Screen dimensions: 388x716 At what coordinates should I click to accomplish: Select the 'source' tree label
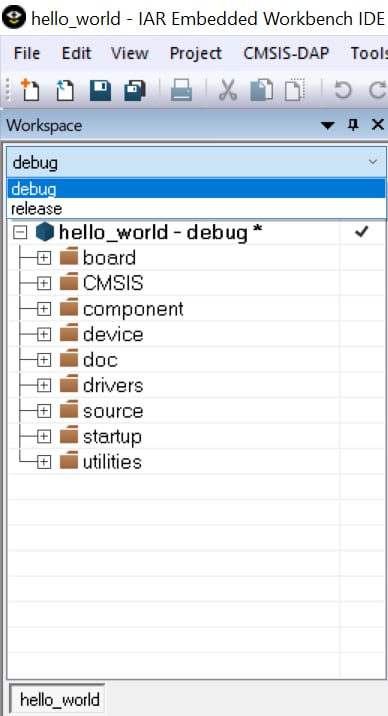tap(113, 411)
